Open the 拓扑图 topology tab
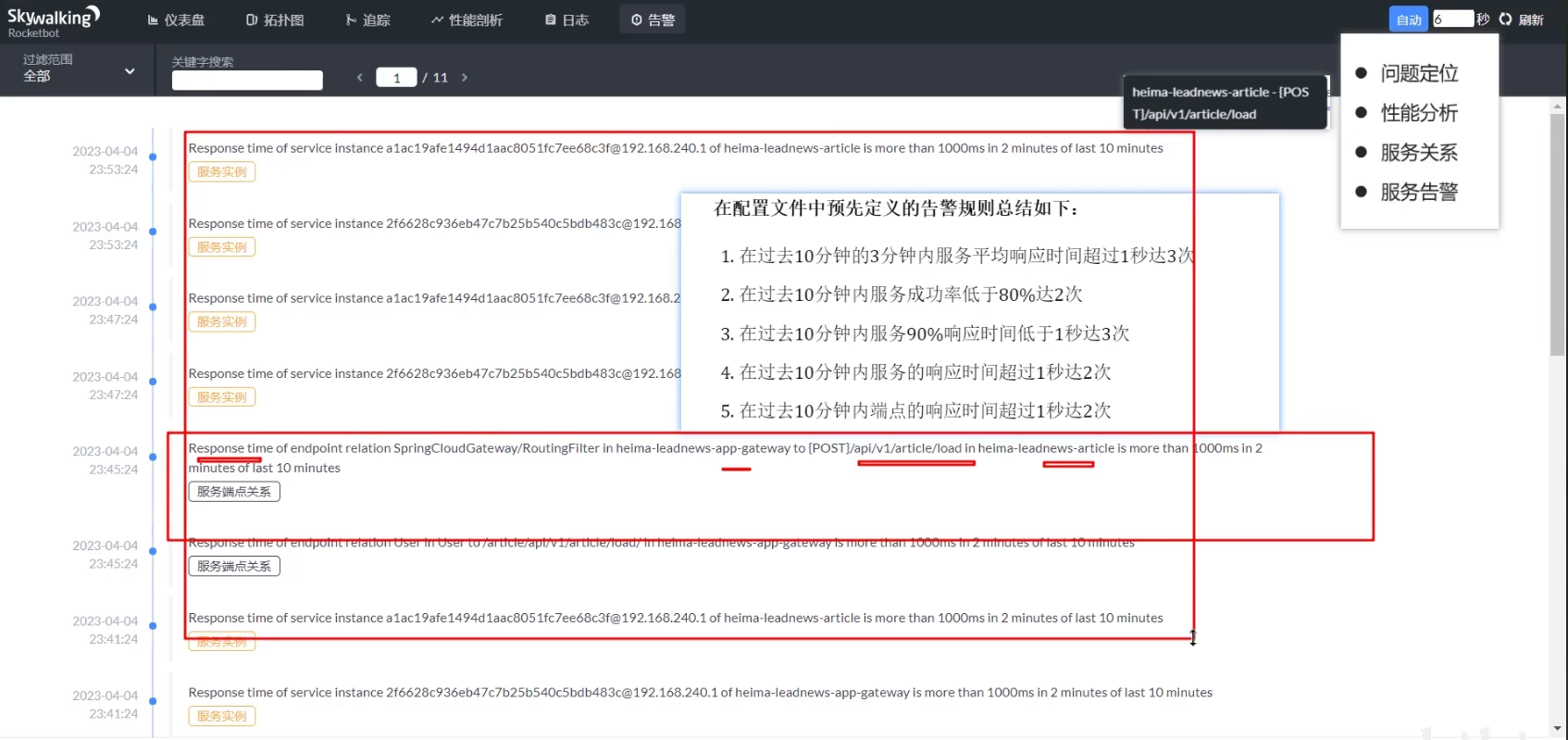Viewport: 1568px width, 740px height. pos(275,19)
